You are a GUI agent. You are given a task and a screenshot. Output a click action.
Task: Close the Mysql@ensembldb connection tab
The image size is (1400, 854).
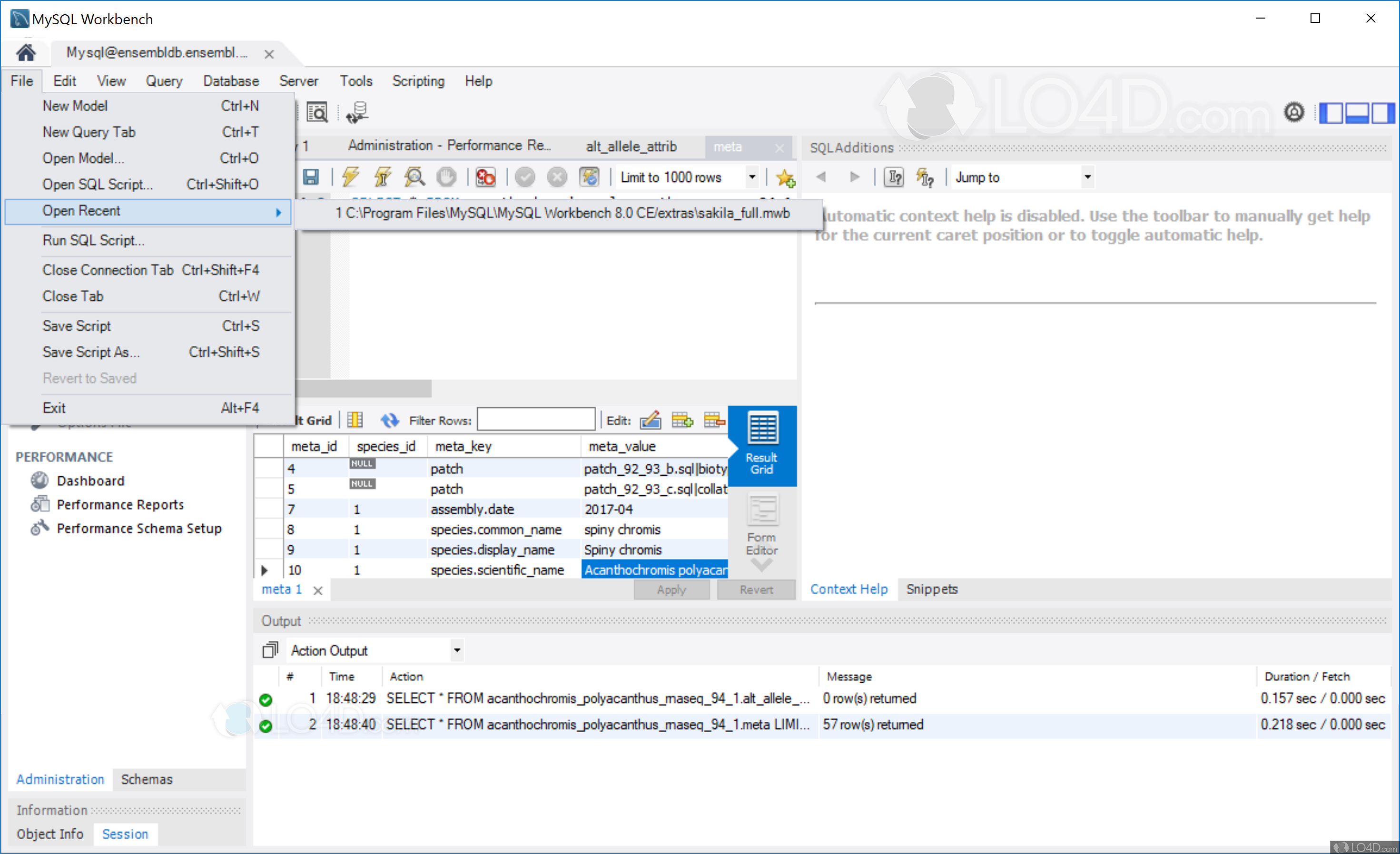pyautogui.click(x=269, y=54)
